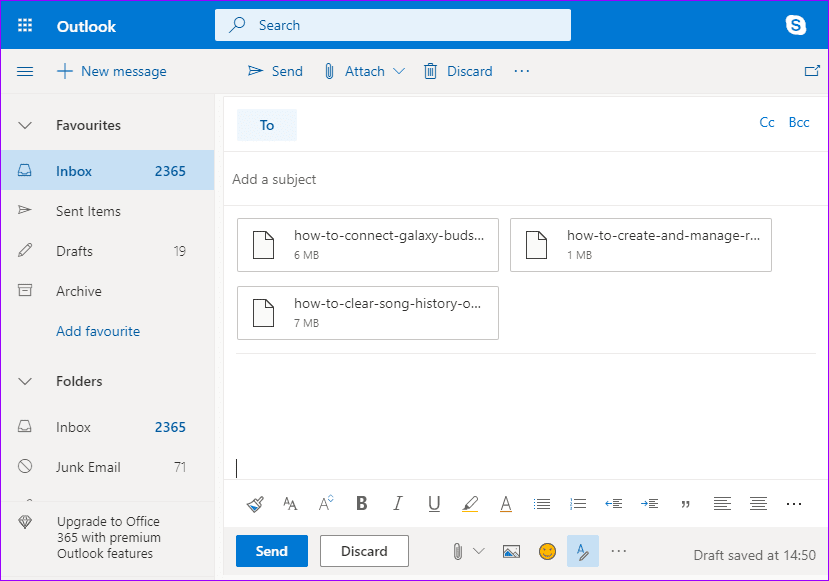Collapse the Favourites section
The width and height of the screenshot is (829, 581).
(25, 125)
